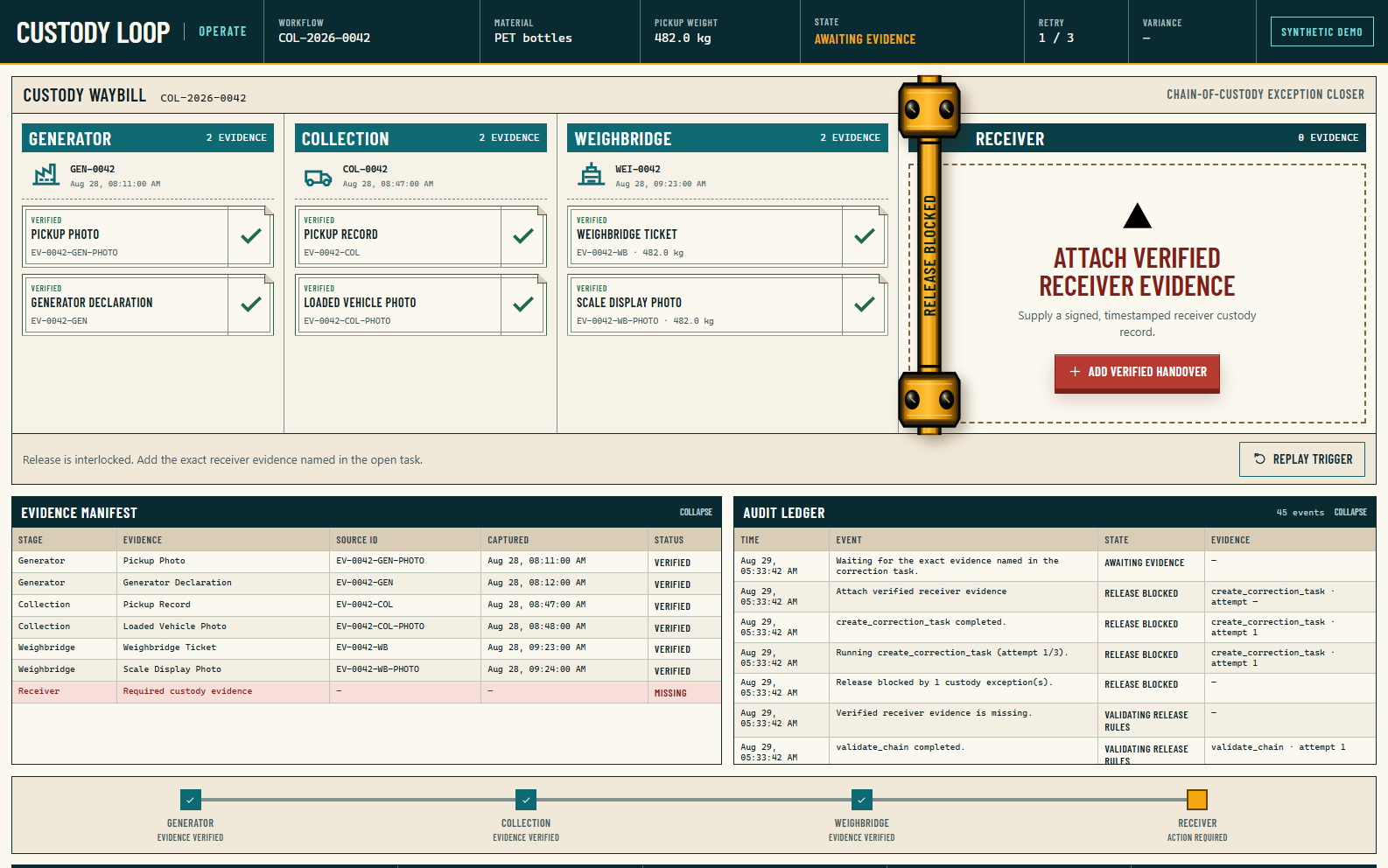Click the PET bottles material value
This screenshot has width=1388, height=868.
click(533, 38)
